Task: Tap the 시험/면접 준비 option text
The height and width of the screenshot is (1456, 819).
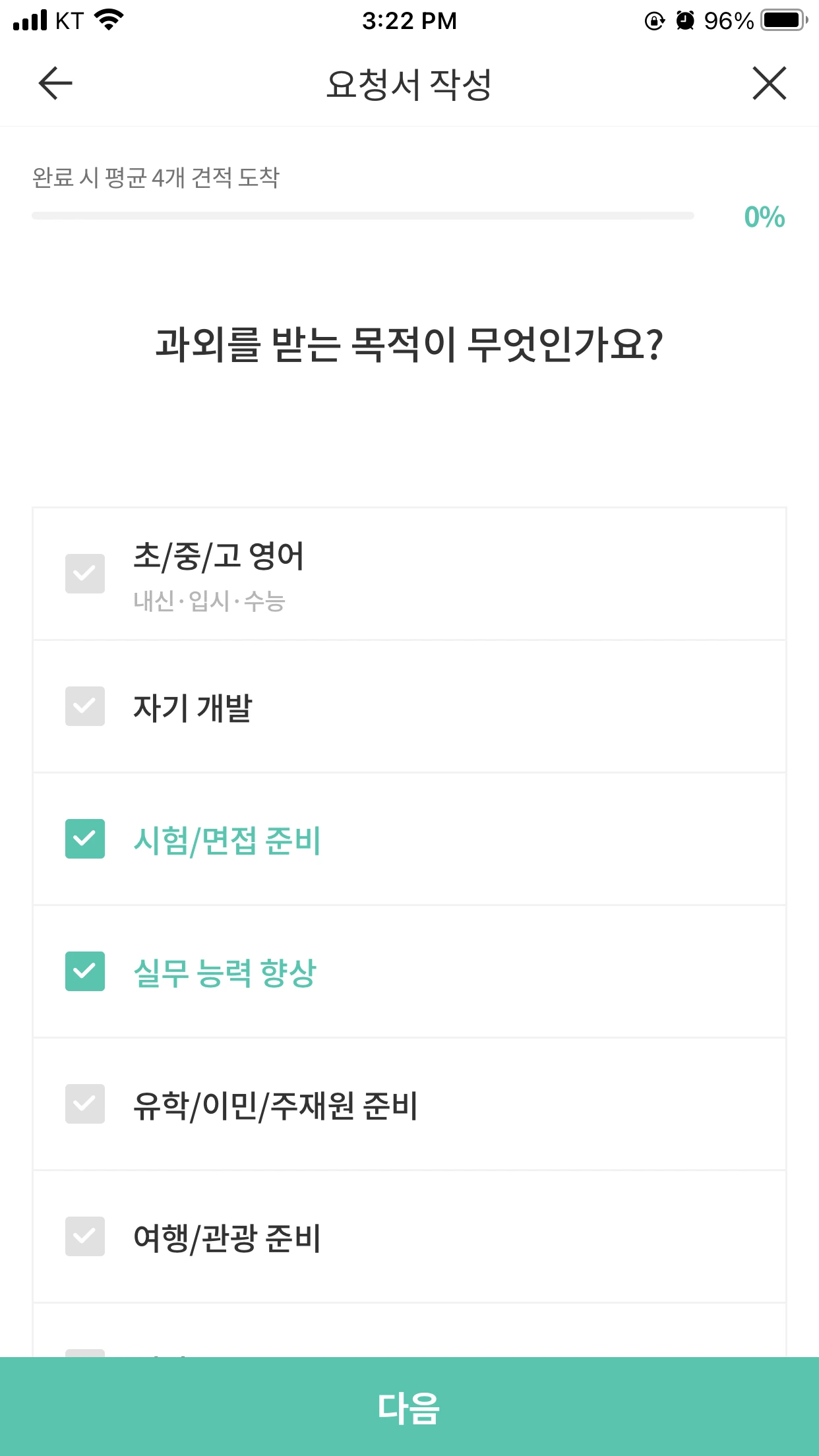Action: (227, 841)
